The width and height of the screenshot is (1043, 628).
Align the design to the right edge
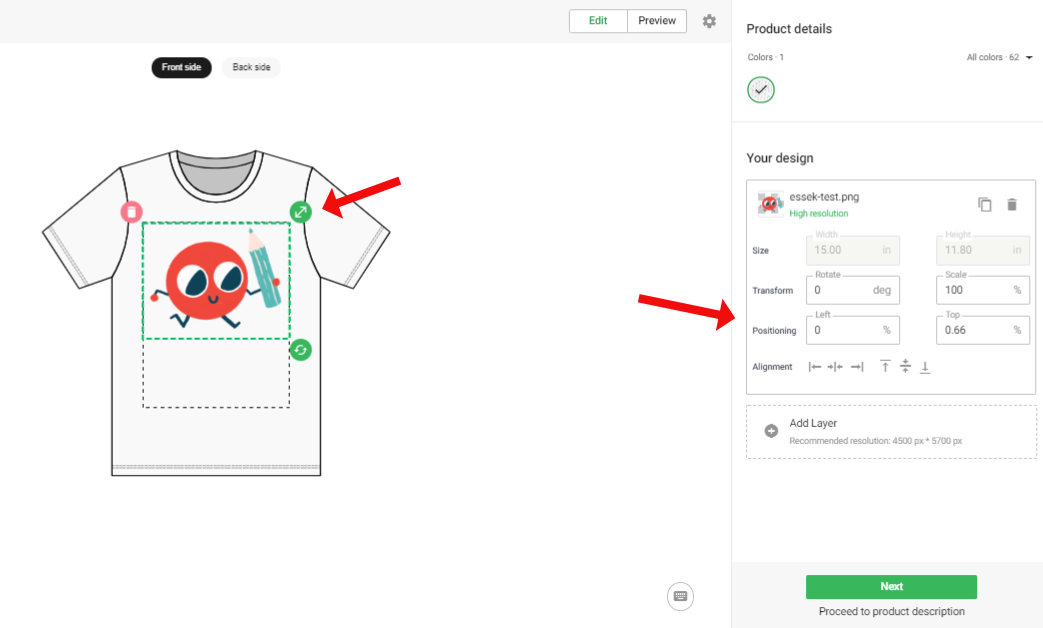point(857,367)
